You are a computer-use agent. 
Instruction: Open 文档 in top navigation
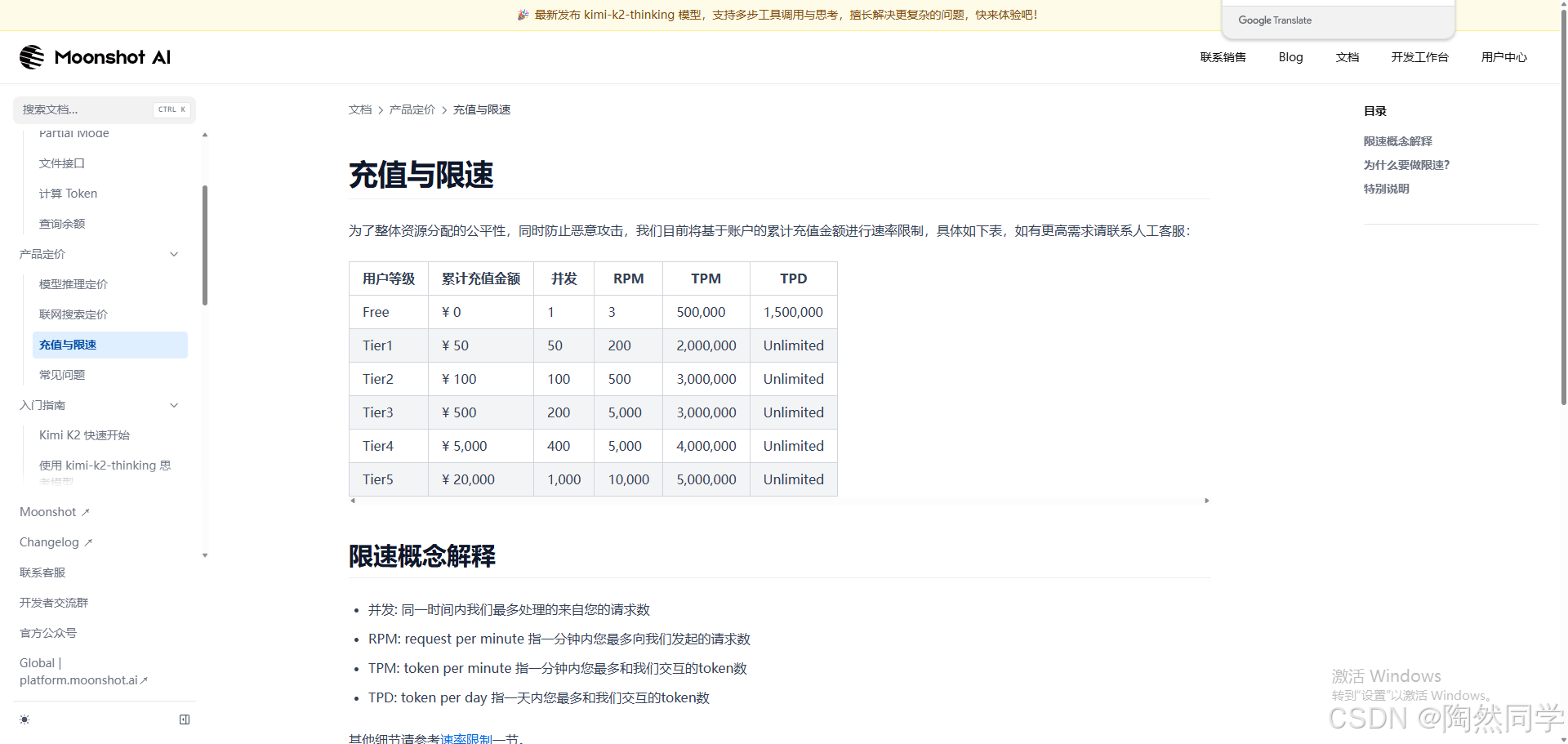point(1347,57)
